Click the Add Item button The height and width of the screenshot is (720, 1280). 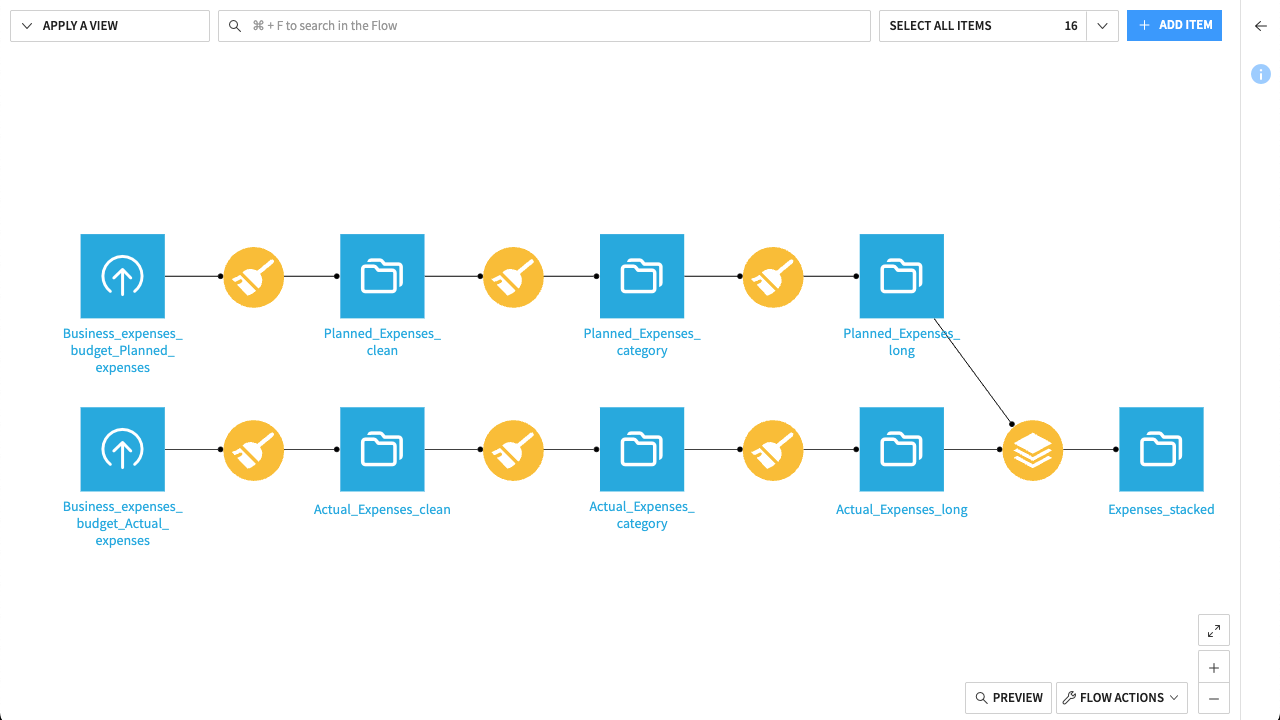pyautogui.click(x=1174, y=25)
